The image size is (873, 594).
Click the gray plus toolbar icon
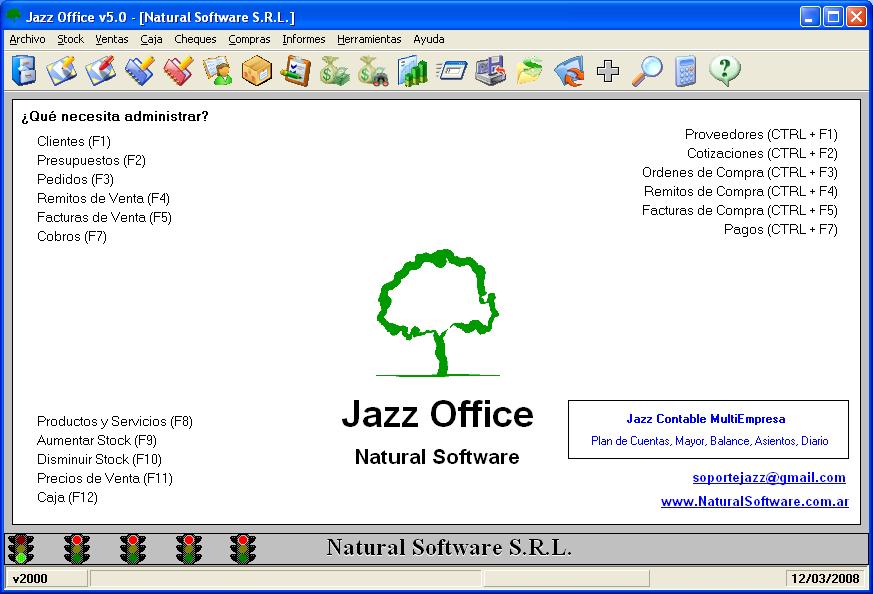[607, 71]
